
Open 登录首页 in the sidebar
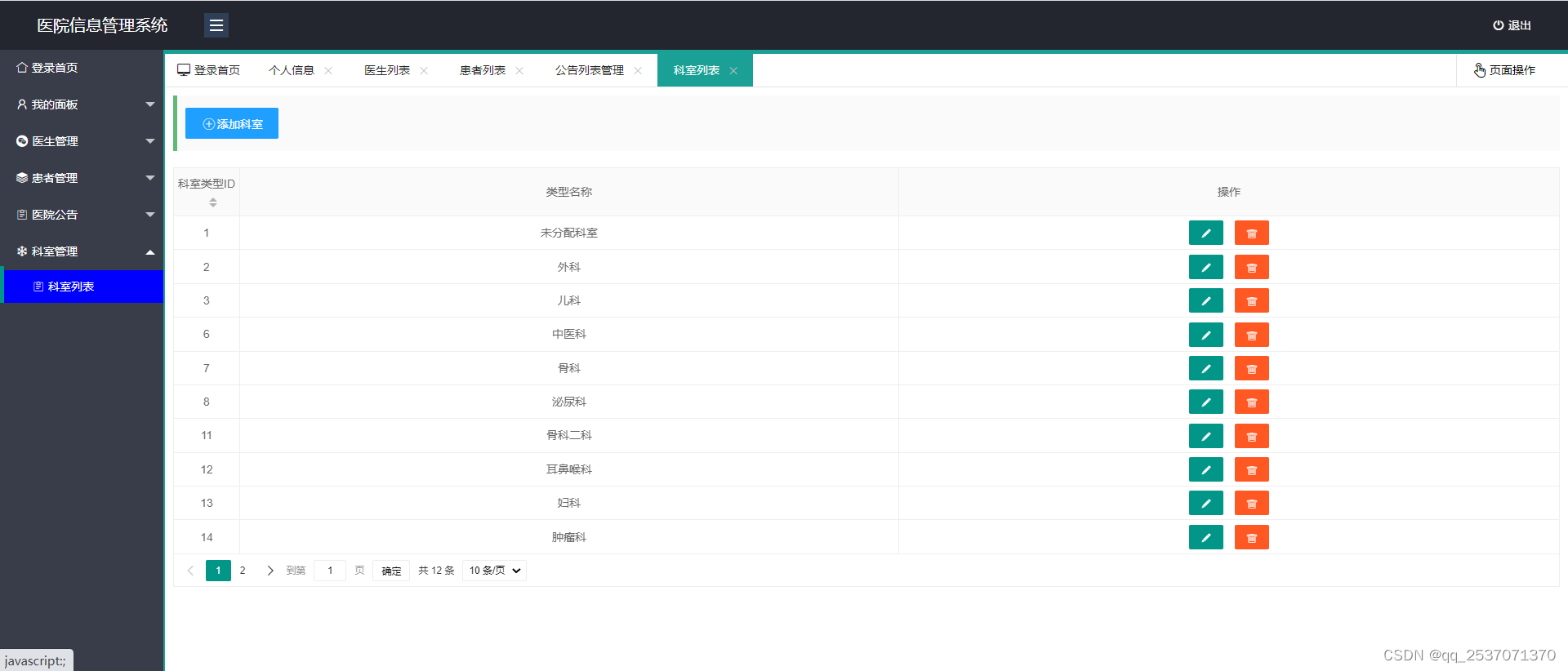point(82,68)
